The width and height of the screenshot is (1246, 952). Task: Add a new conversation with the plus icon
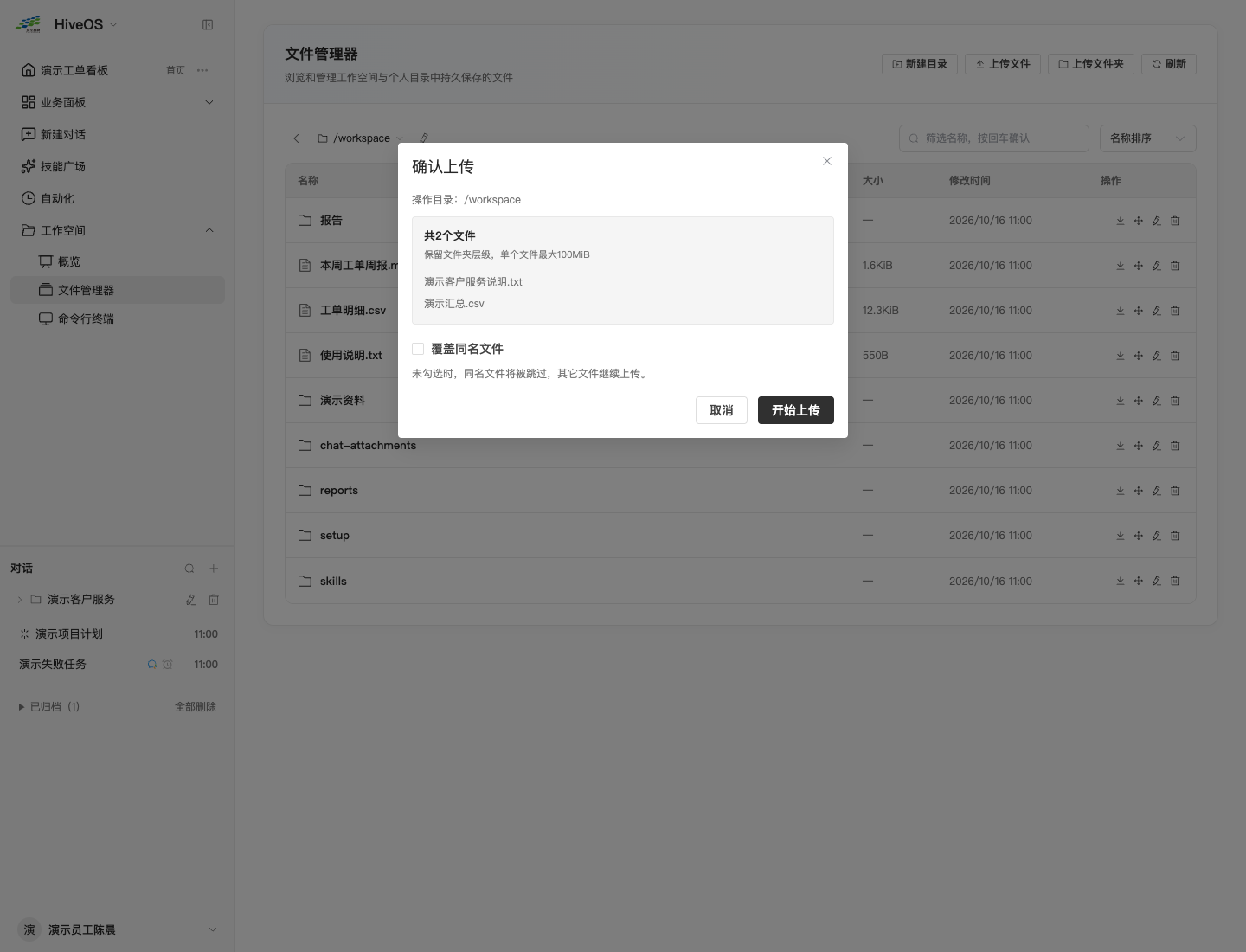pos(214,569)
